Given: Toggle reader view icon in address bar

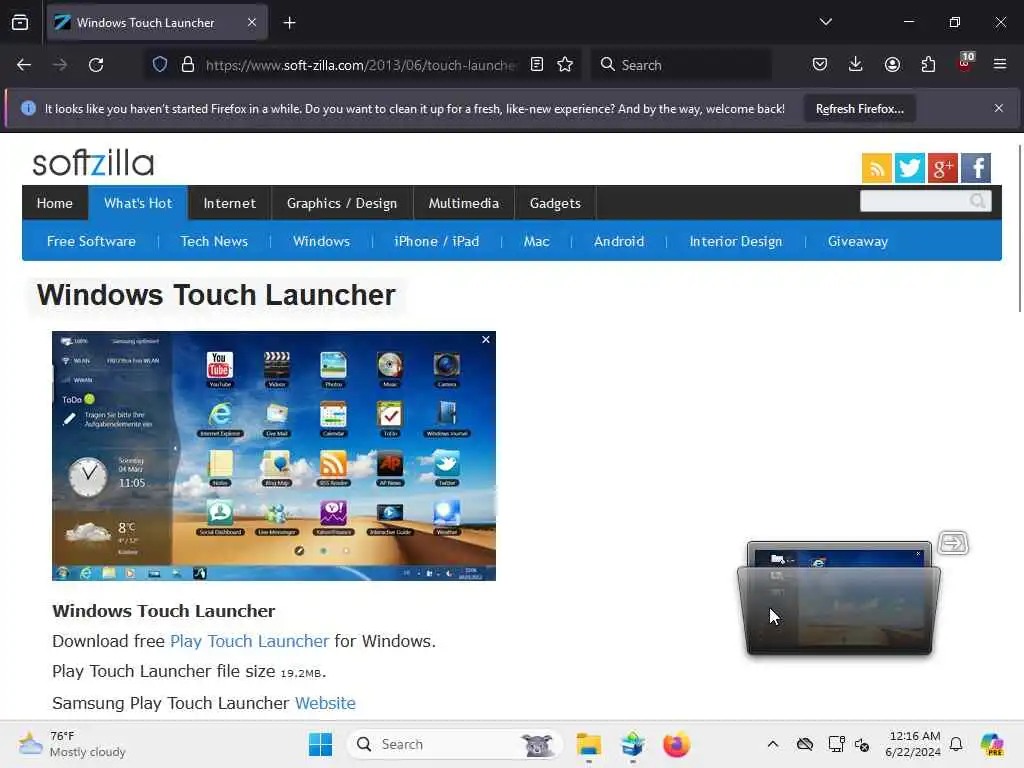Looking at the screenshot, I should [x=537, y=64].
